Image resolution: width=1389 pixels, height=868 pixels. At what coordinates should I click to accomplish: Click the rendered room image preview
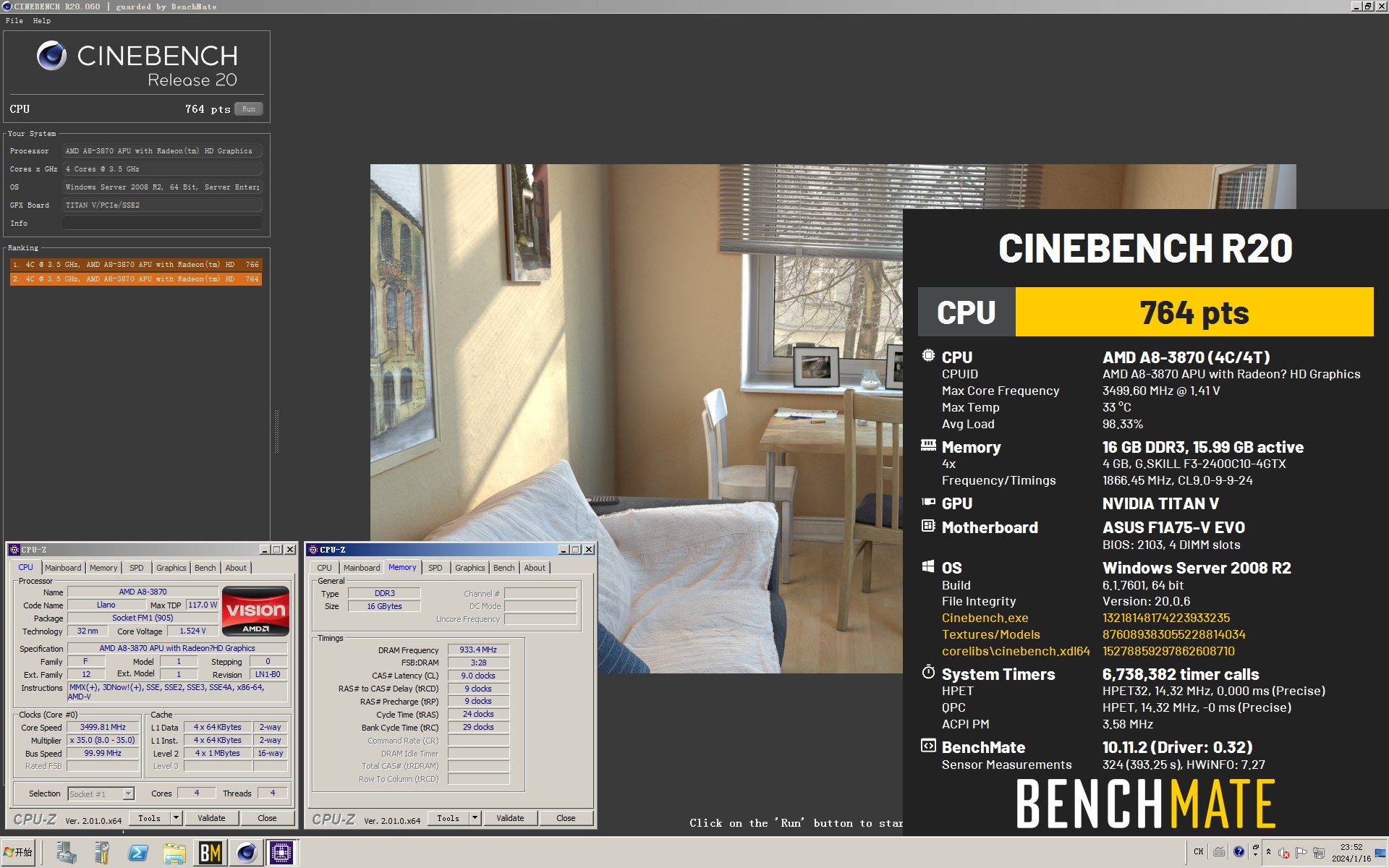[x=637, y=418]
